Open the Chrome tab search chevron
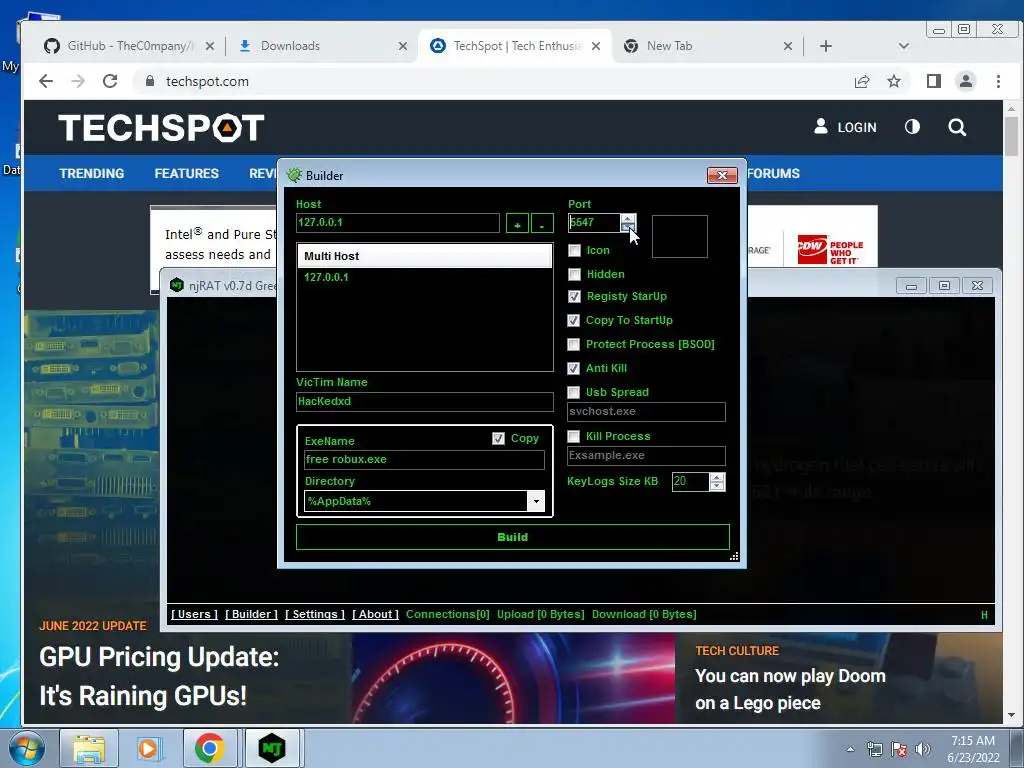This screenshot has width=1024, height=768. (904, 46)
